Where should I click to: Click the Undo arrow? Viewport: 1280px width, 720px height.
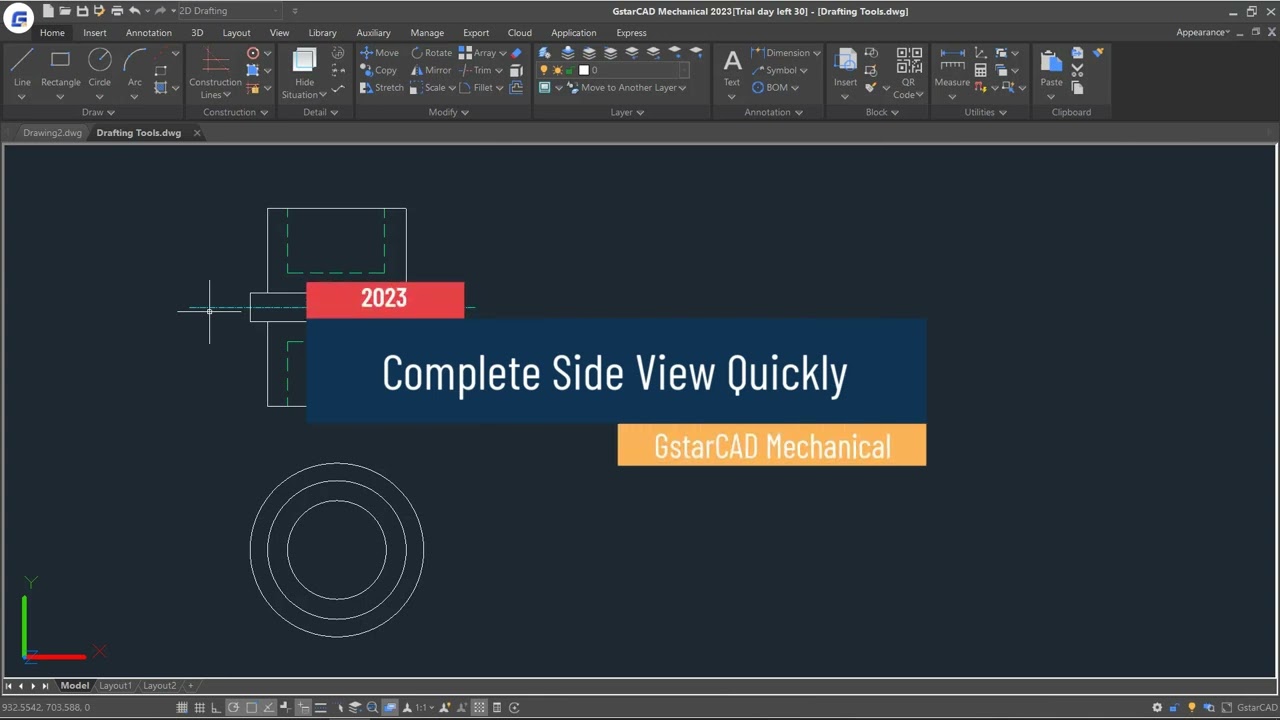[x=134, y=11]
